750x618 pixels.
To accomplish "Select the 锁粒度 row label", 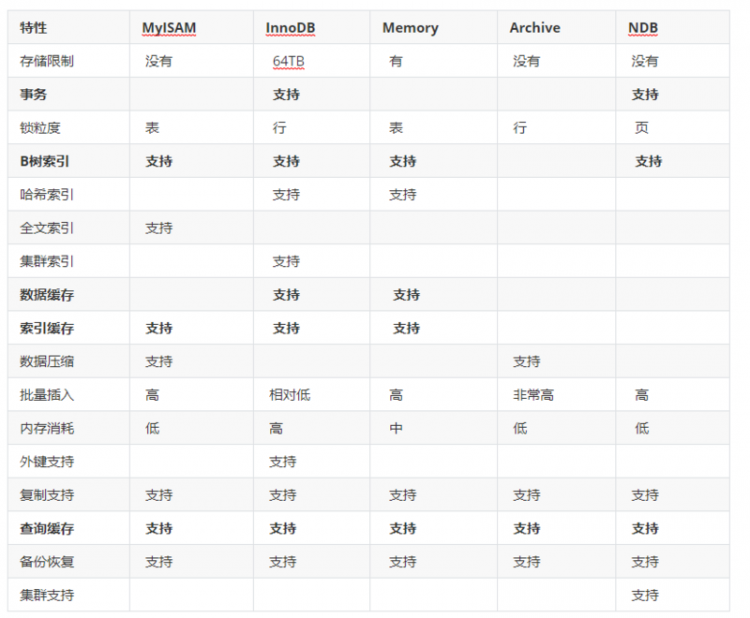I will pos(40,128).
